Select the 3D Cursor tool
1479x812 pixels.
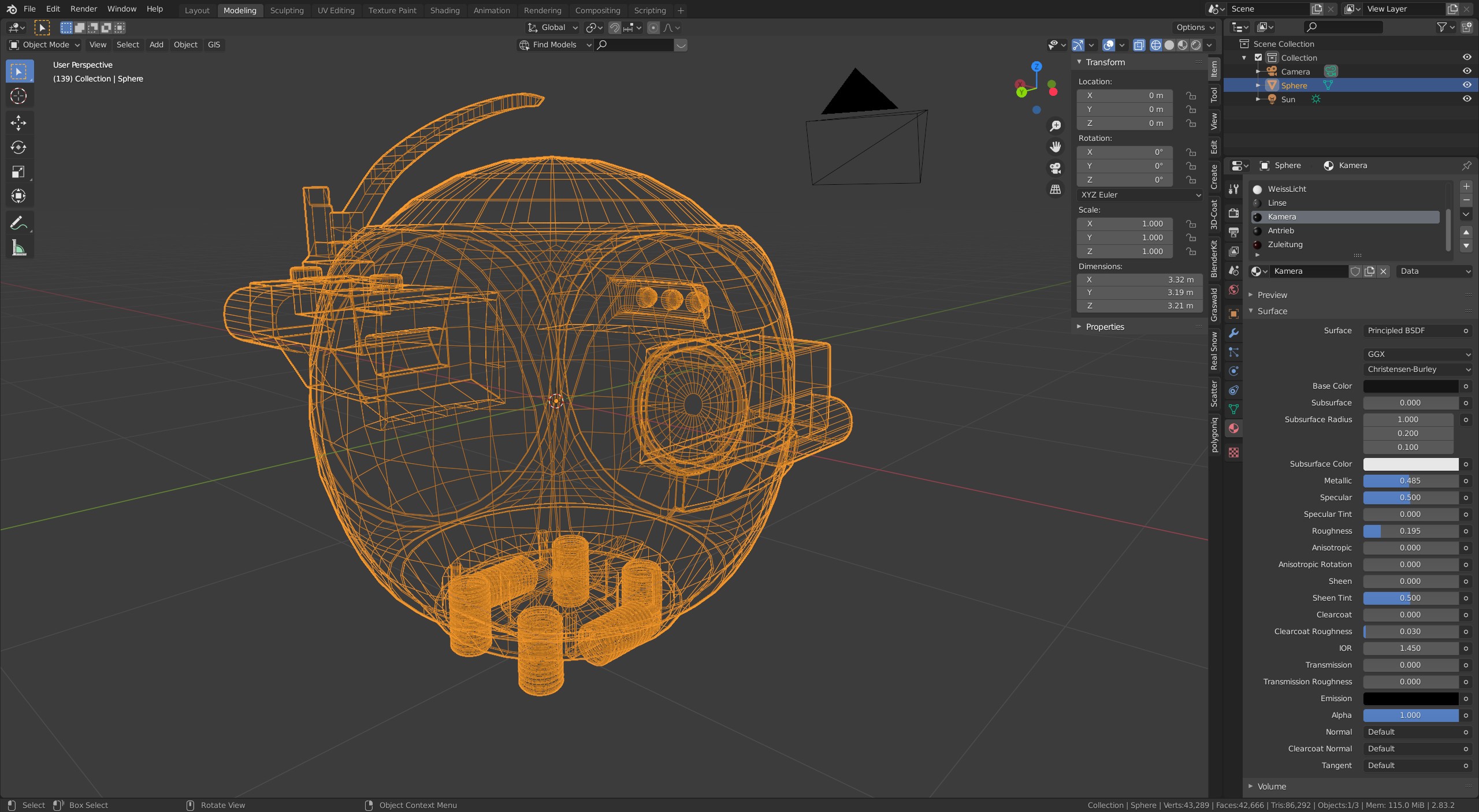coord(18,96)
